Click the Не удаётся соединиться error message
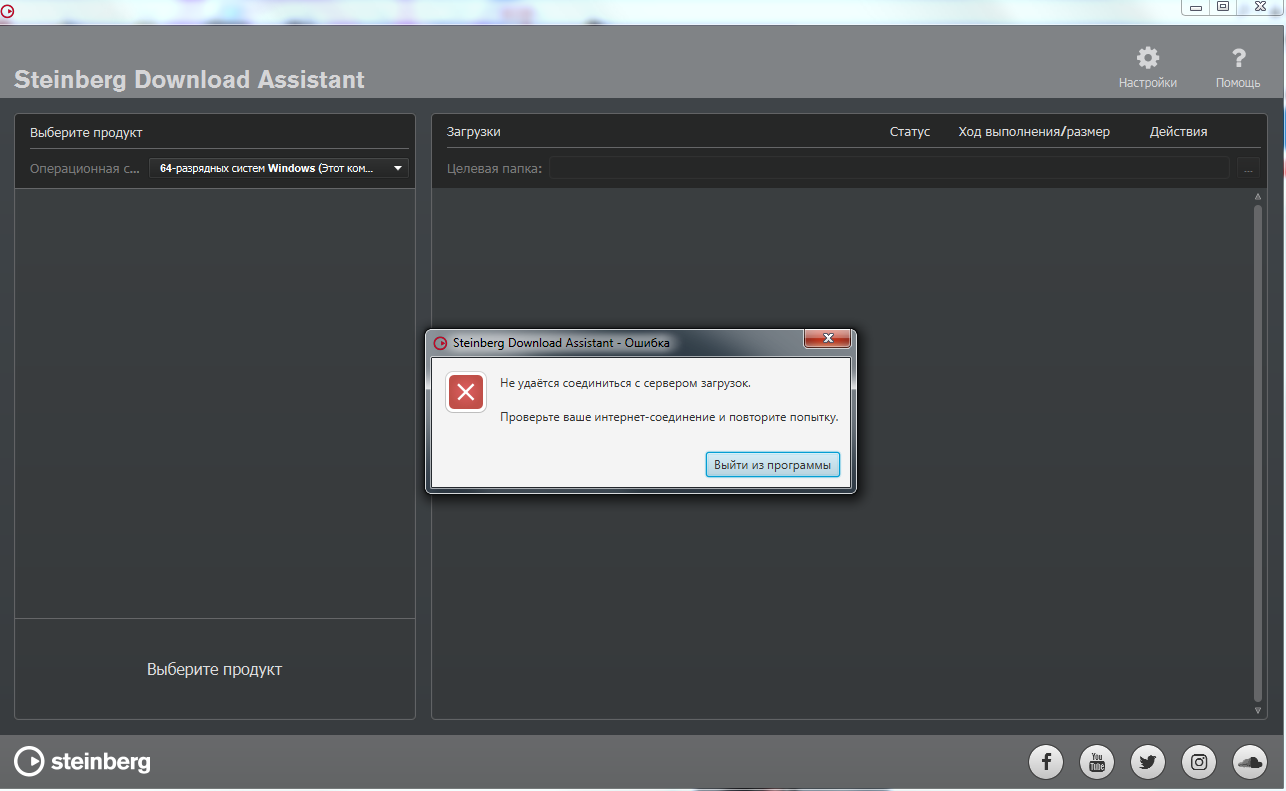The height and width of the screenshot is (791, 1286). 625,383
